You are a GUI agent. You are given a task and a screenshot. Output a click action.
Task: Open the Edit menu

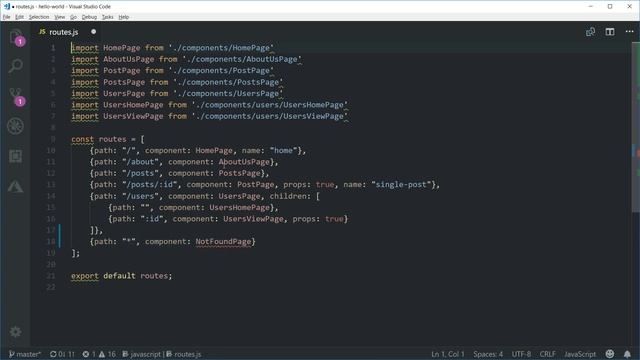(20, 17)
